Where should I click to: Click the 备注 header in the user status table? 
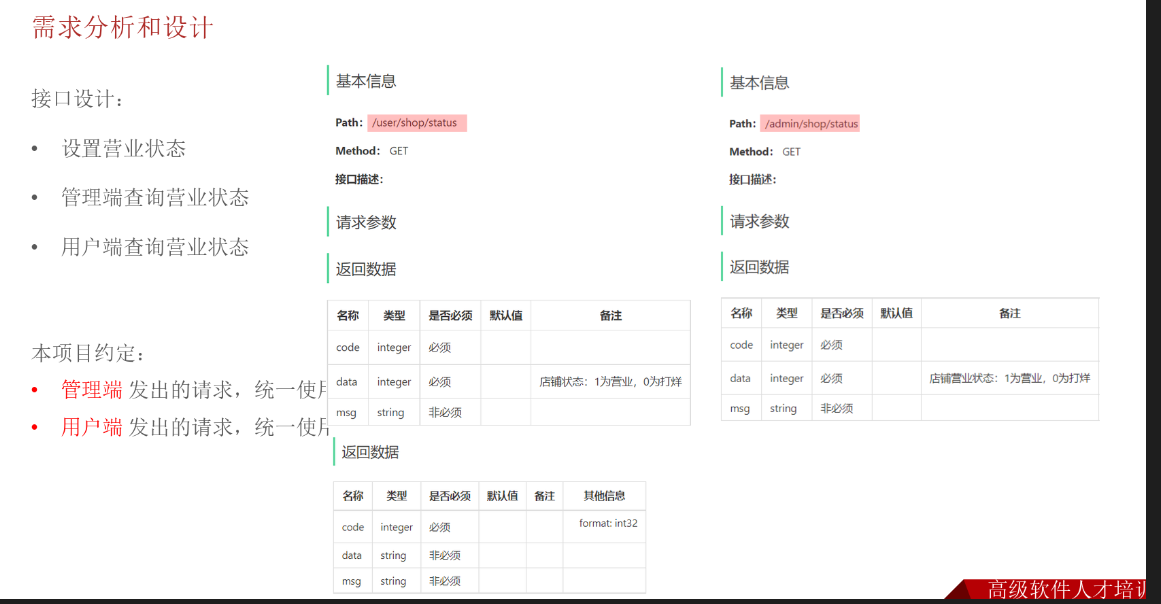[x=610, y=315]
